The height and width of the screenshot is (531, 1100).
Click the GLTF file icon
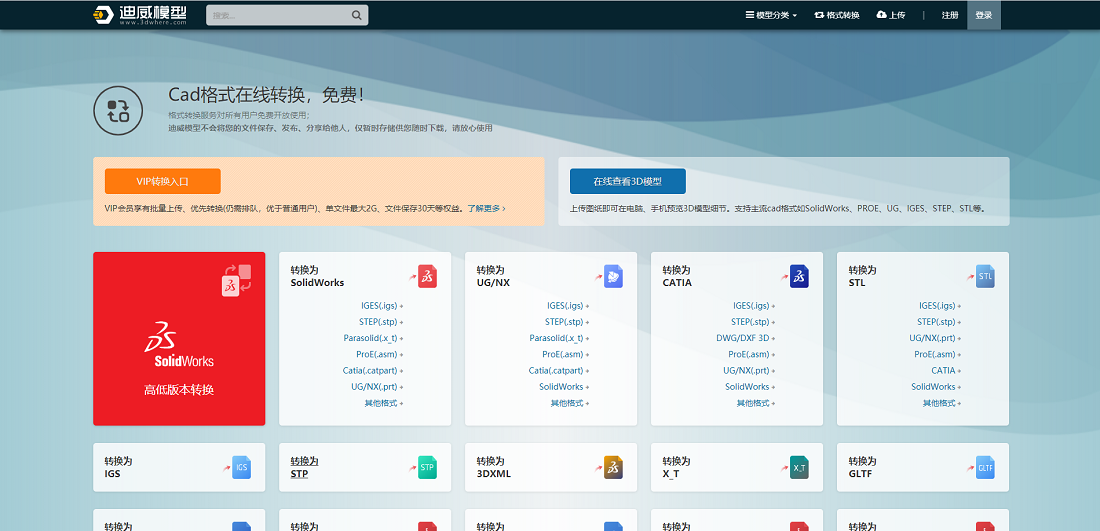(x=985, y=467)
